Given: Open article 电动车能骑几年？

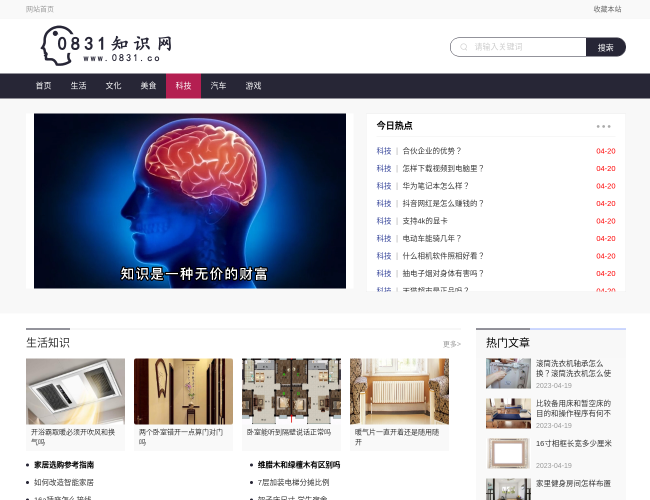Looking at the screenshot, I should [432, 238].
